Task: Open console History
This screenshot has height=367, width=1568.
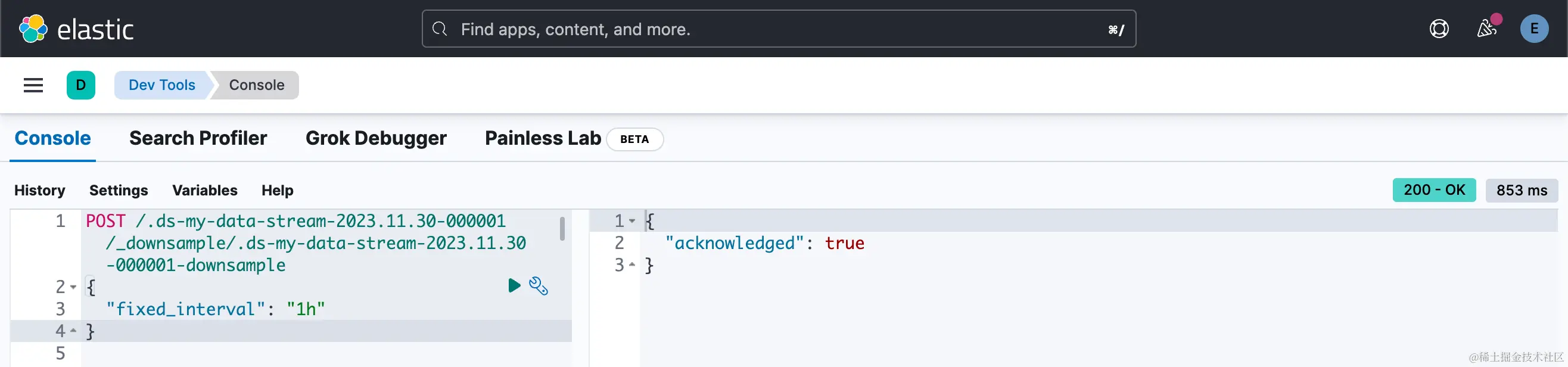Action: (x=39, y=191)
